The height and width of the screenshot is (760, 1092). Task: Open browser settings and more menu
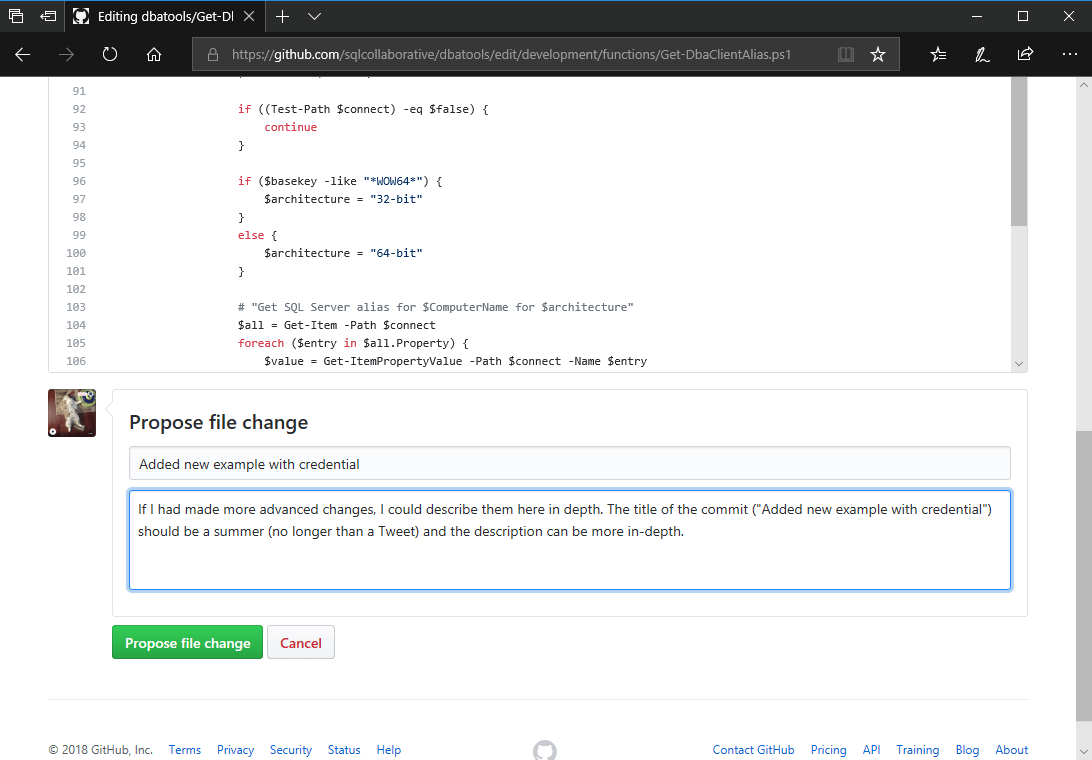tap(1068, 55)
